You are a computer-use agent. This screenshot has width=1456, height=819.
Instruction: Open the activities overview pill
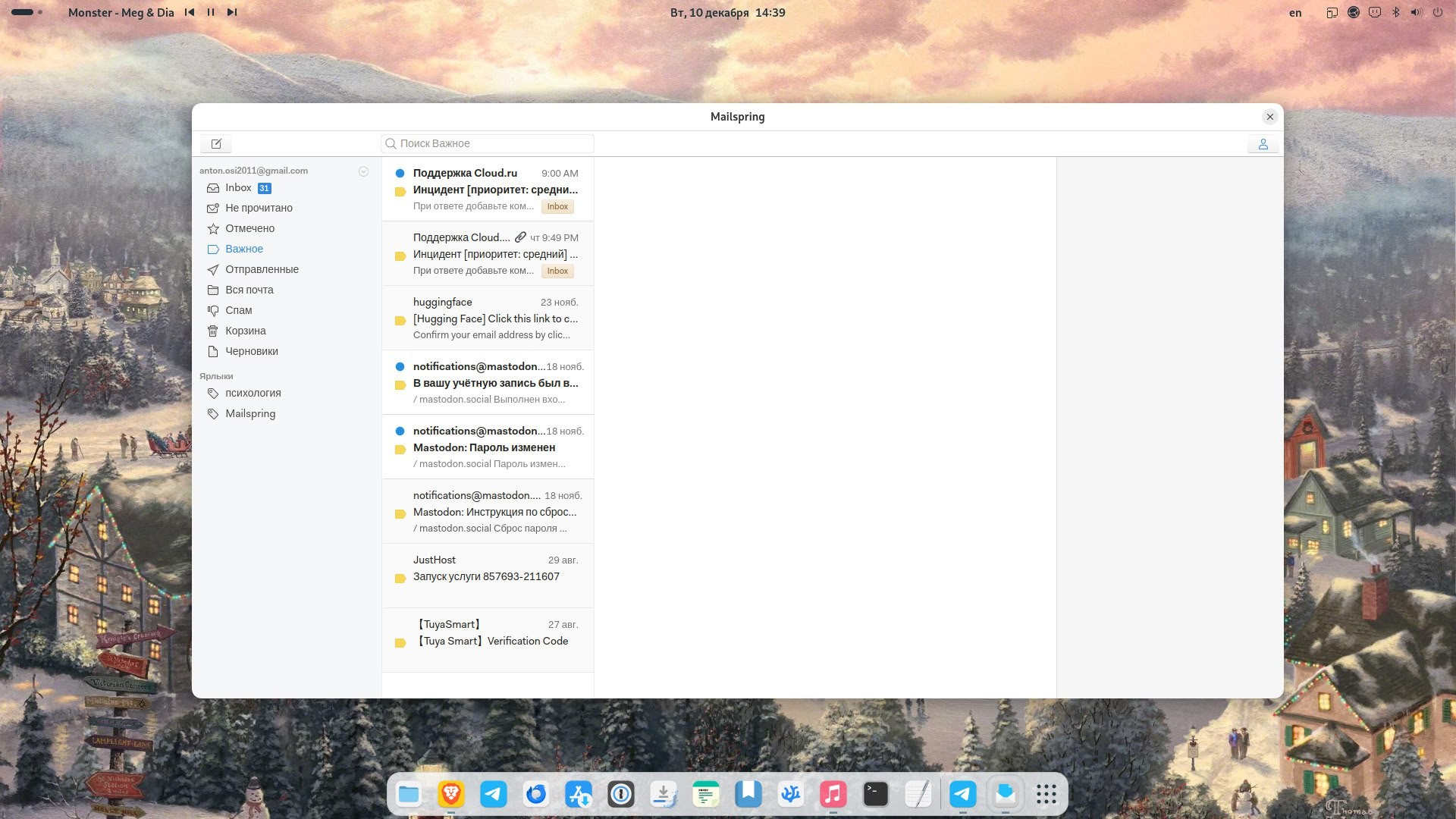click(27, 12)
